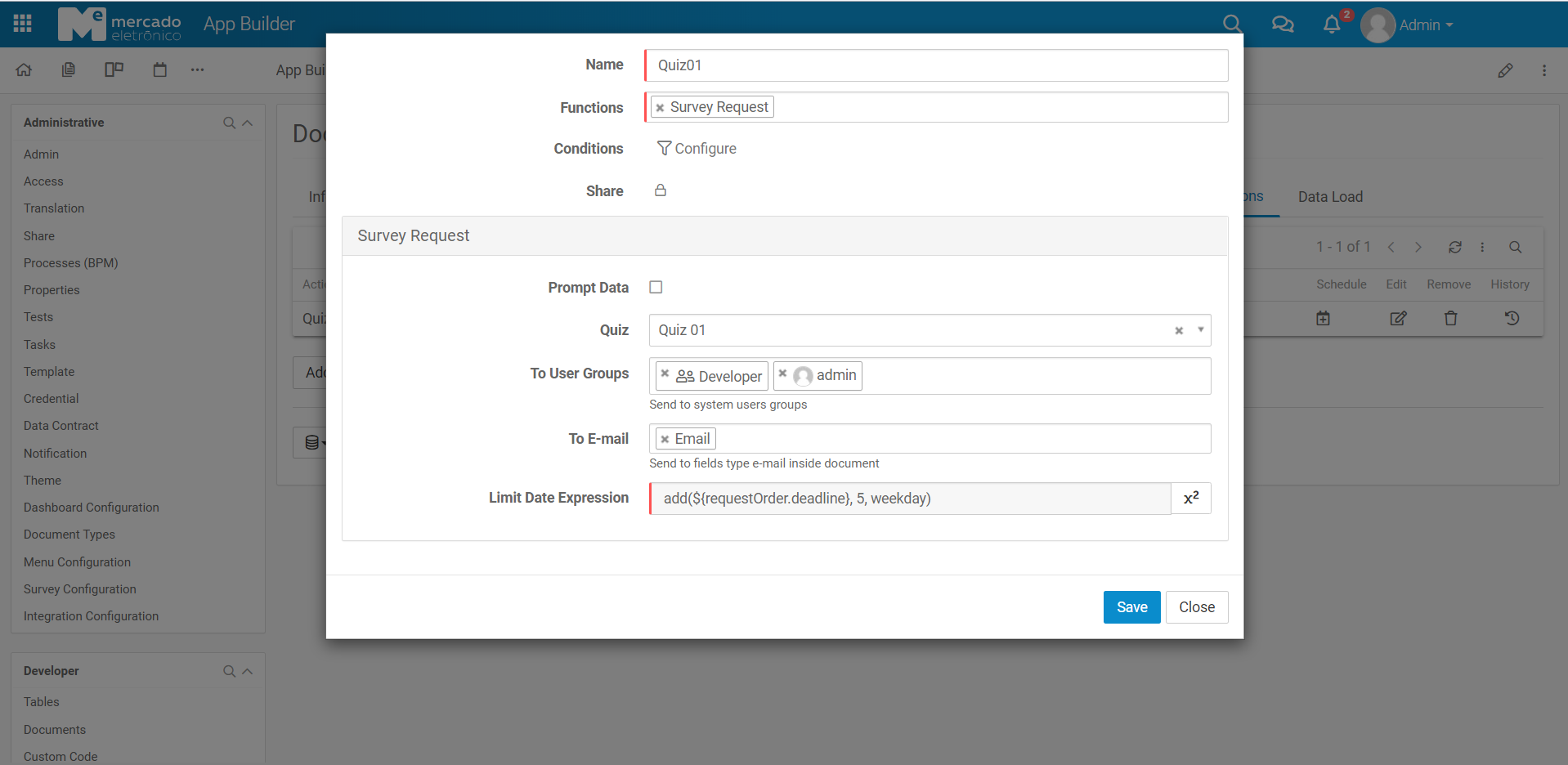The width and height of the screenshot is (1568, 765).
Task: Open the apps grid launcher icon
Action: pos(23,24)
